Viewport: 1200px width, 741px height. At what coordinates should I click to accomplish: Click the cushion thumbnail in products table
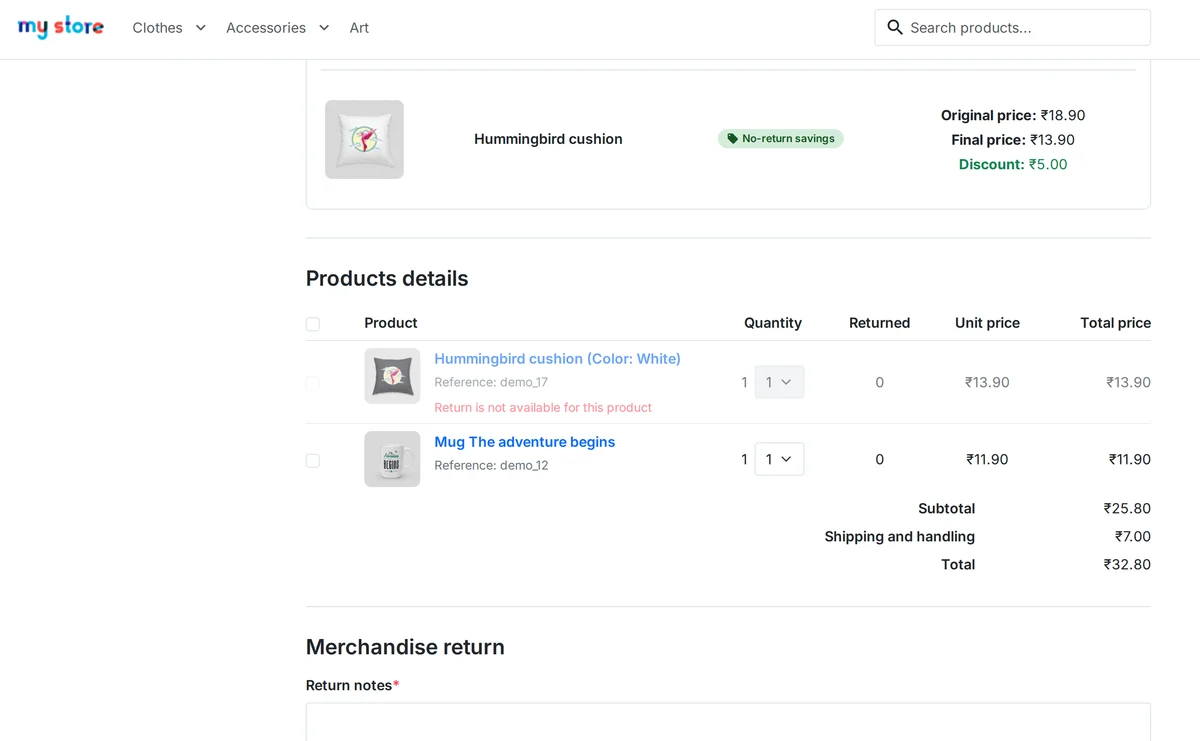392,376
